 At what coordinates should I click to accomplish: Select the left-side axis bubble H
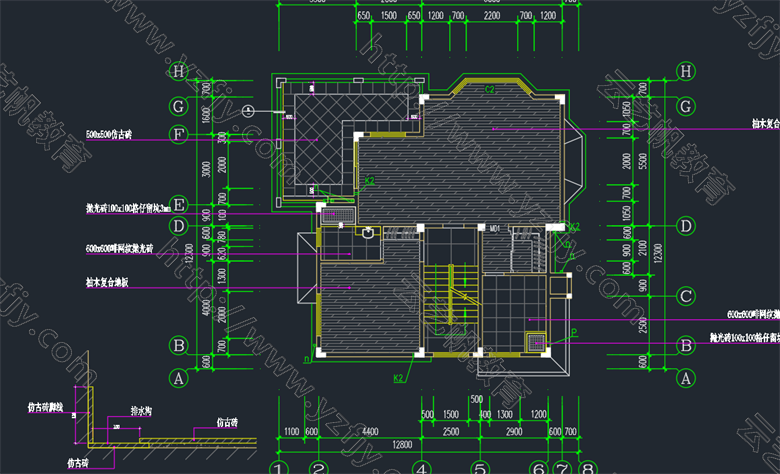(x=179, y=71)
